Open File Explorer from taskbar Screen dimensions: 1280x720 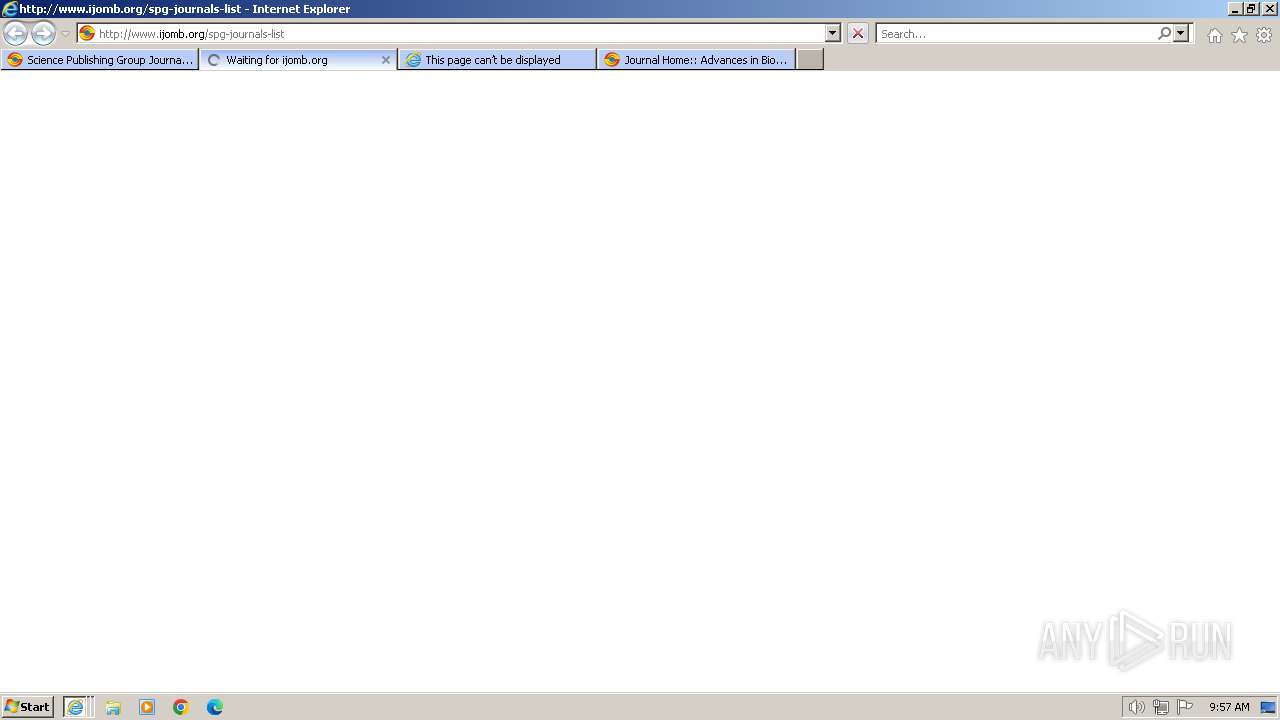(113, 707)
